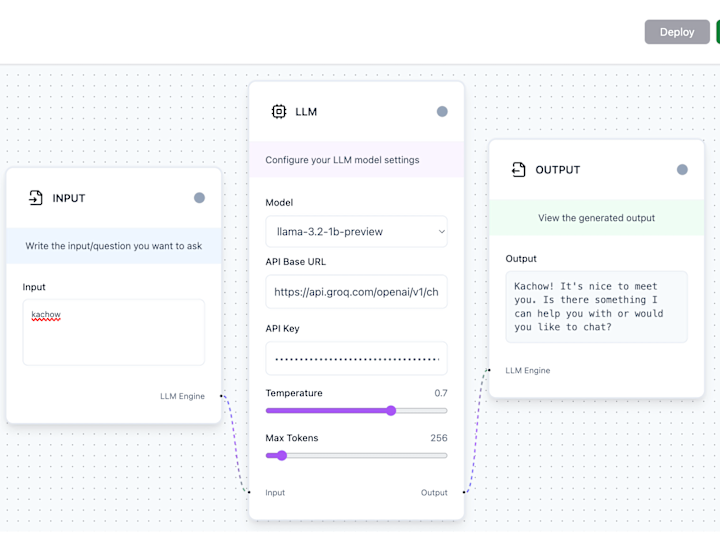Click the generated Output text box
Viewport: 720px width, 540px height.
tap(596, 307)
